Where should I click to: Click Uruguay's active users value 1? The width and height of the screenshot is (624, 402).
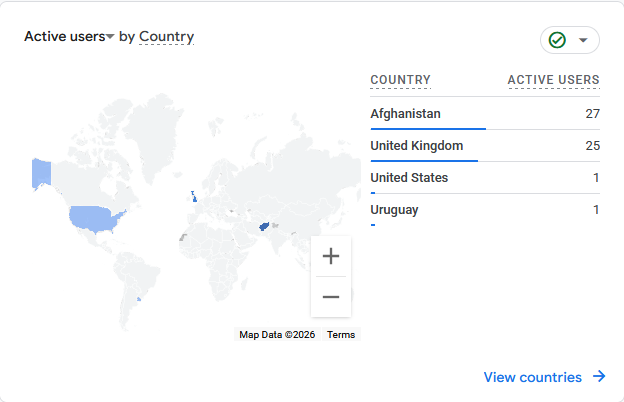596,210
